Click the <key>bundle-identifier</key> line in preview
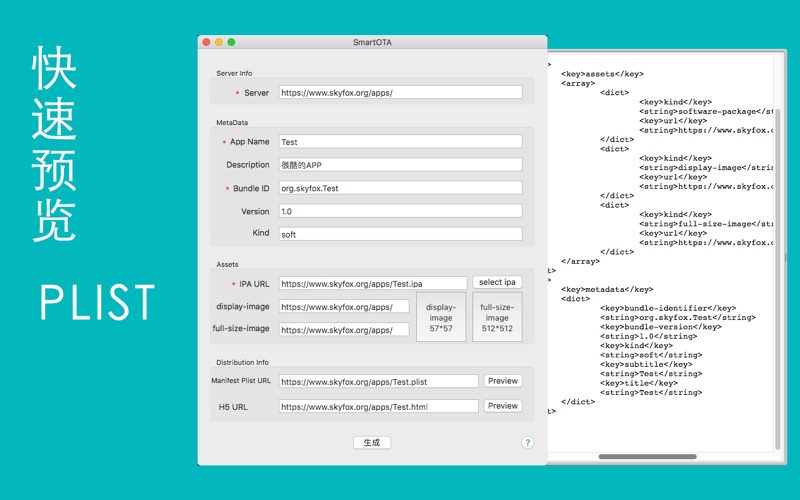The width and height of the screenshot is (800, 500). click(x=668, y=308)
